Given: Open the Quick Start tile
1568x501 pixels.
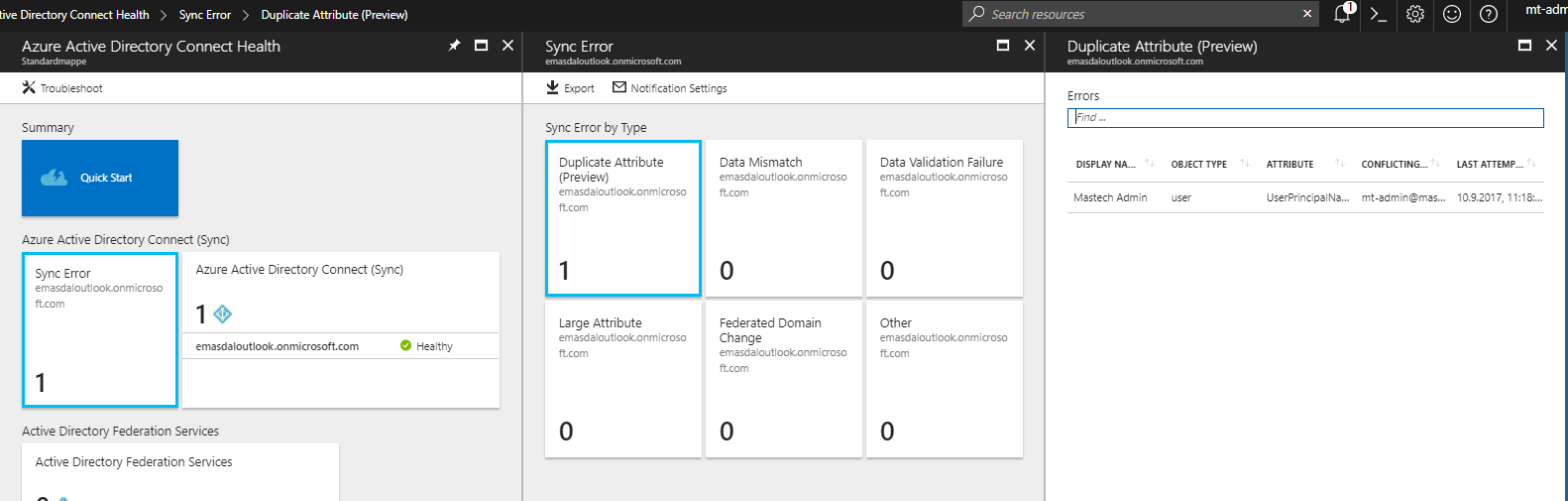Looking at the screenshot, I should coord(100,178).
